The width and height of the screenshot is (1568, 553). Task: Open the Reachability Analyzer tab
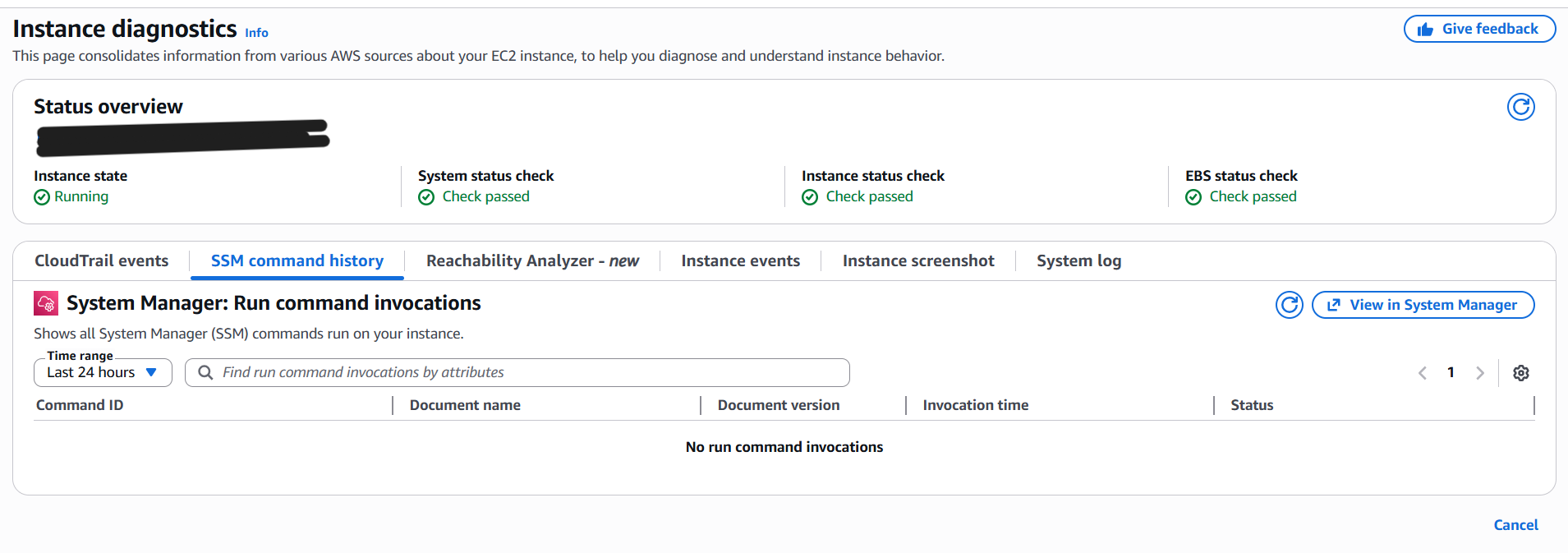click(x=532, y=260)
